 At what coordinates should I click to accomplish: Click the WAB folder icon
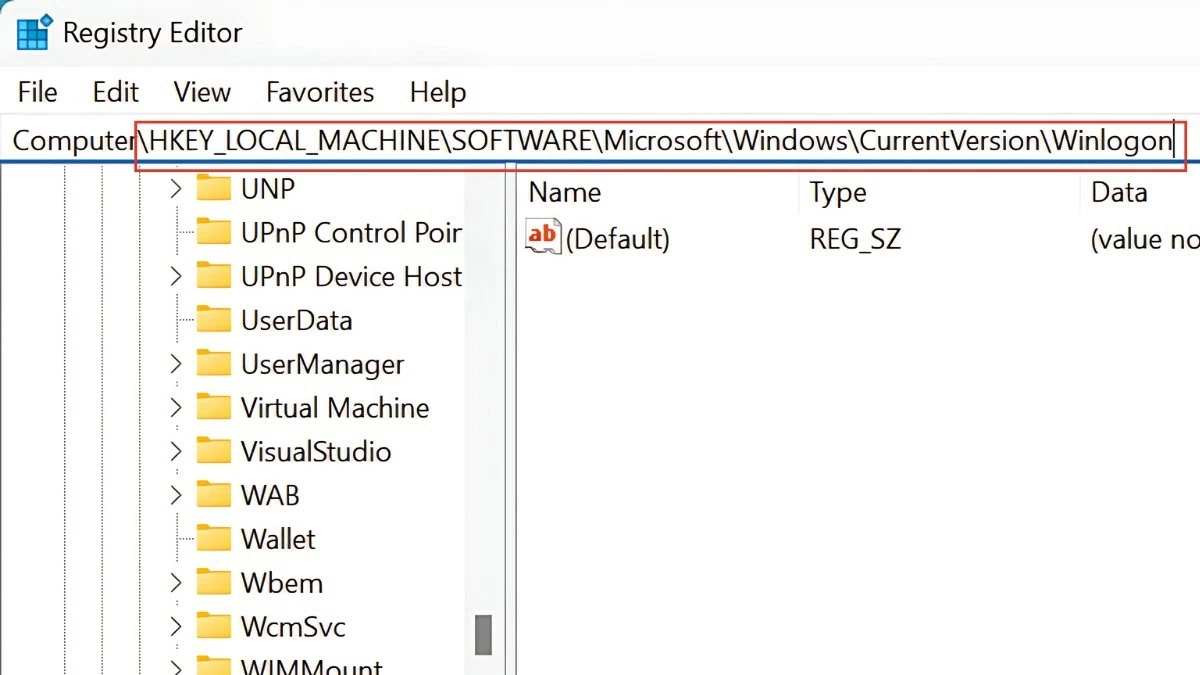point(215,494)
